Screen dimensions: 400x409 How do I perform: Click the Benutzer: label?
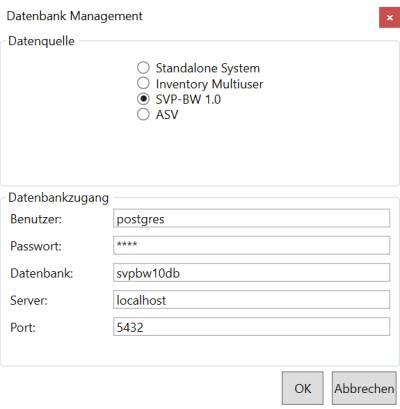(36, 219)
